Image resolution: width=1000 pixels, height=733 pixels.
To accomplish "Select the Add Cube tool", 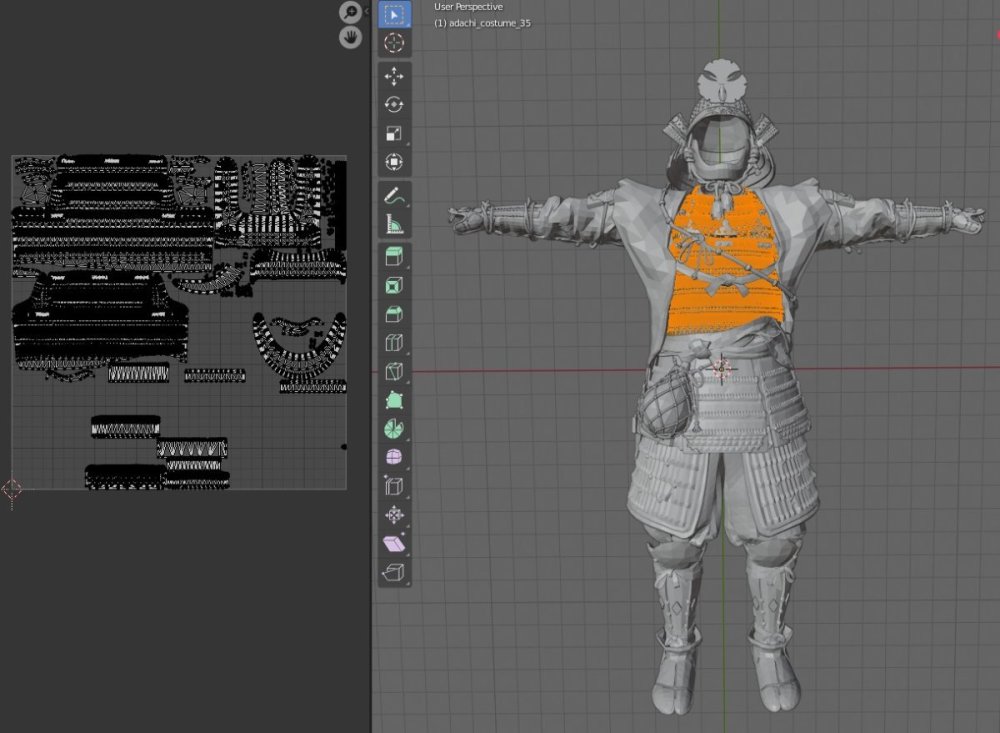I will 394,257.
